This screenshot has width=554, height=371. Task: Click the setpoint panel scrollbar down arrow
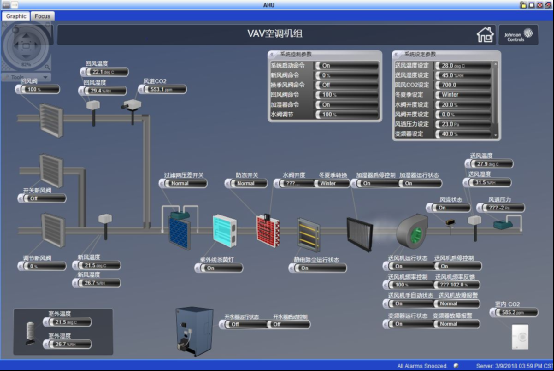[x=495, y=135]
